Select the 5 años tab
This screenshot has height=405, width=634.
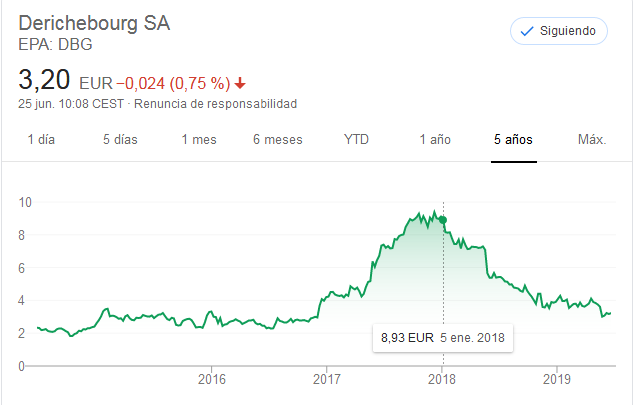coord(513,139)
